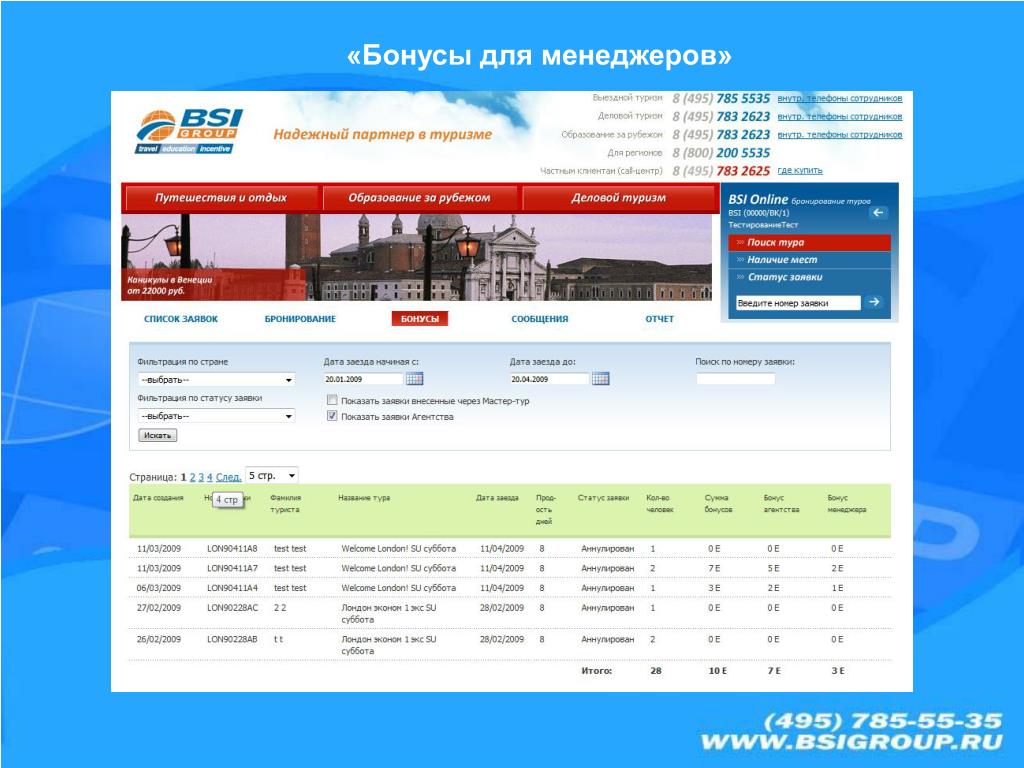This screenshot has height=768, width=1024.
Task: Click Бонус менеджера column header
Action: [847, 504]
